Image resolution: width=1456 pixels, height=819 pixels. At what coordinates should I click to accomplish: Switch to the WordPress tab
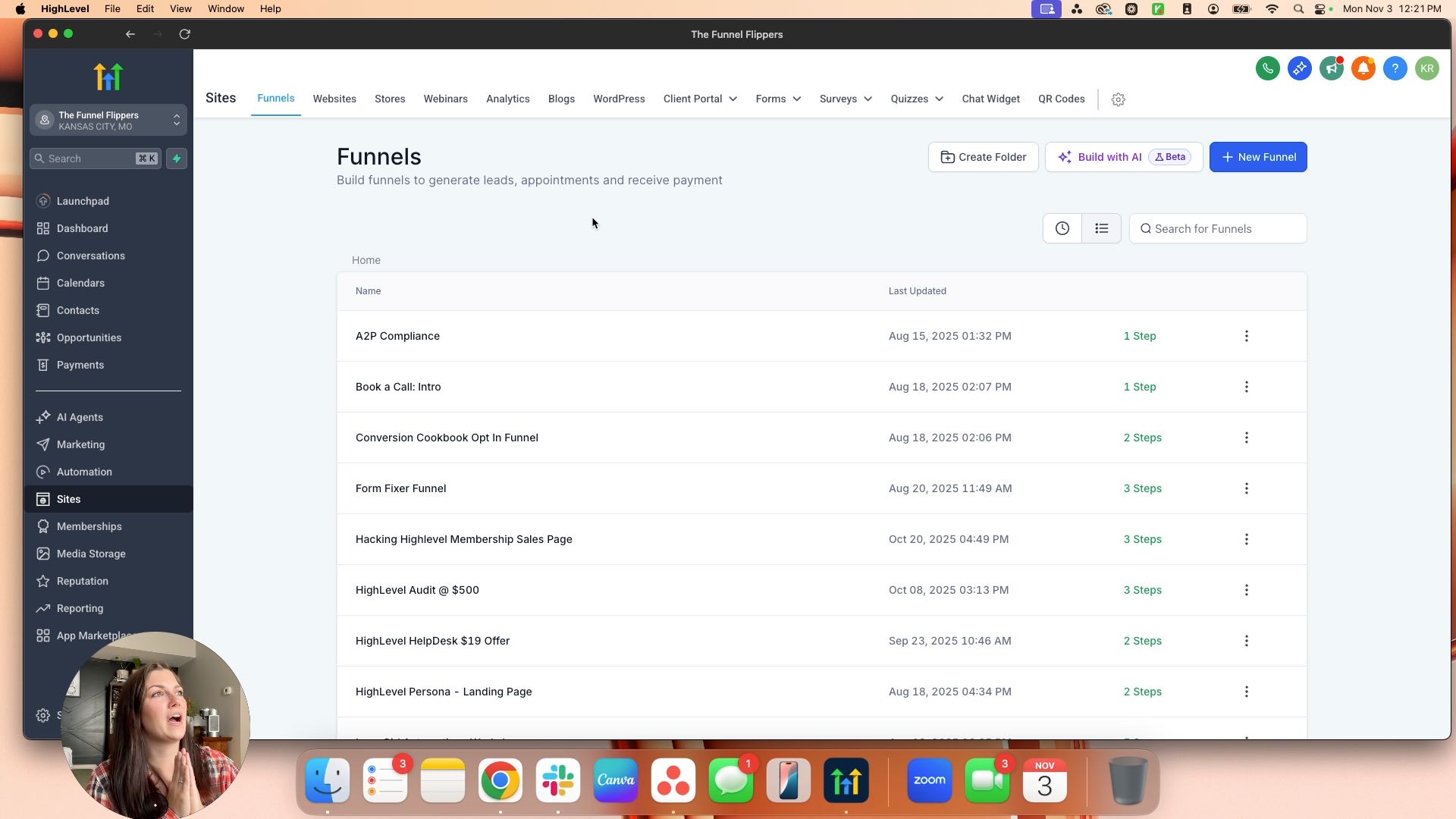coord(619,99)
